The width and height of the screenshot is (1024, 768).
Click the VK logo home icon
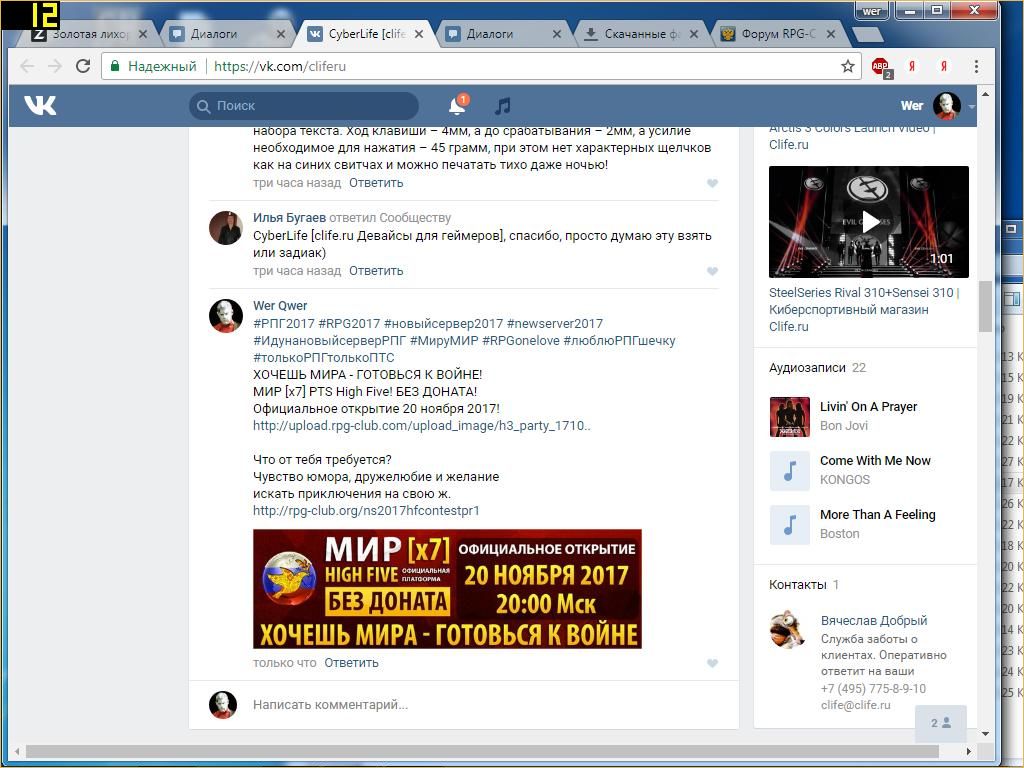(x=40, y=105)
